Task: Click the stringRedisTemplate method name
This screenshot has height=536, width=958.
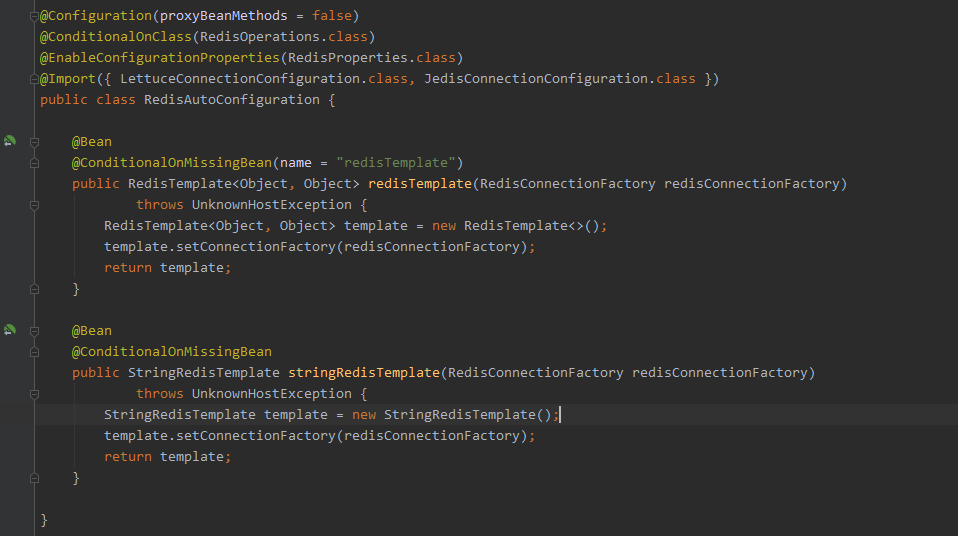Action: pyautogui.click(x=364, y=372)
